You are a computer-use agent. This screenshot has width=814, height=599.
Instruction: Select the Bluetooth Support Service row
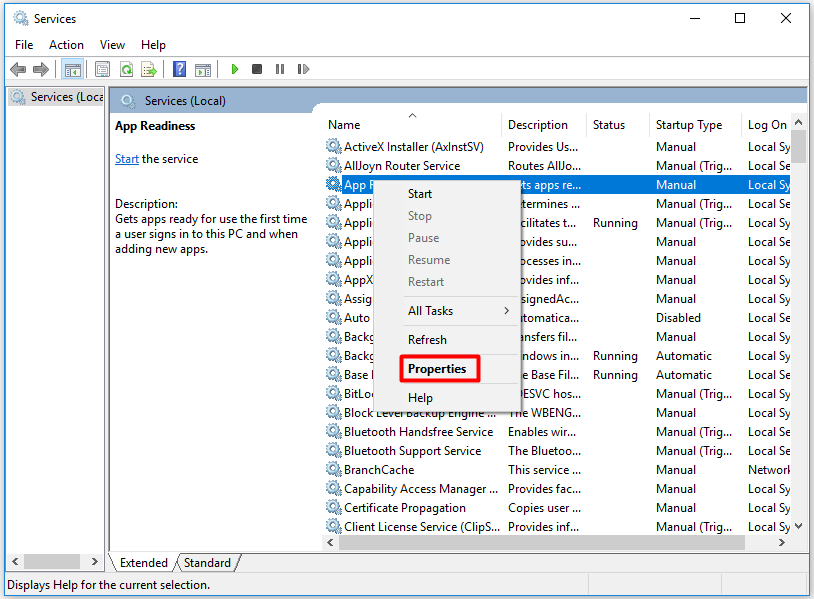(558, 451)
